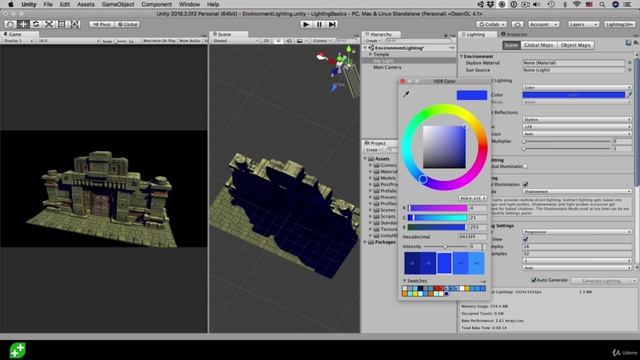This screenshot has height=360, width=640.
Task: Open the Lighting panel settings gear
Action: point(636,42)
